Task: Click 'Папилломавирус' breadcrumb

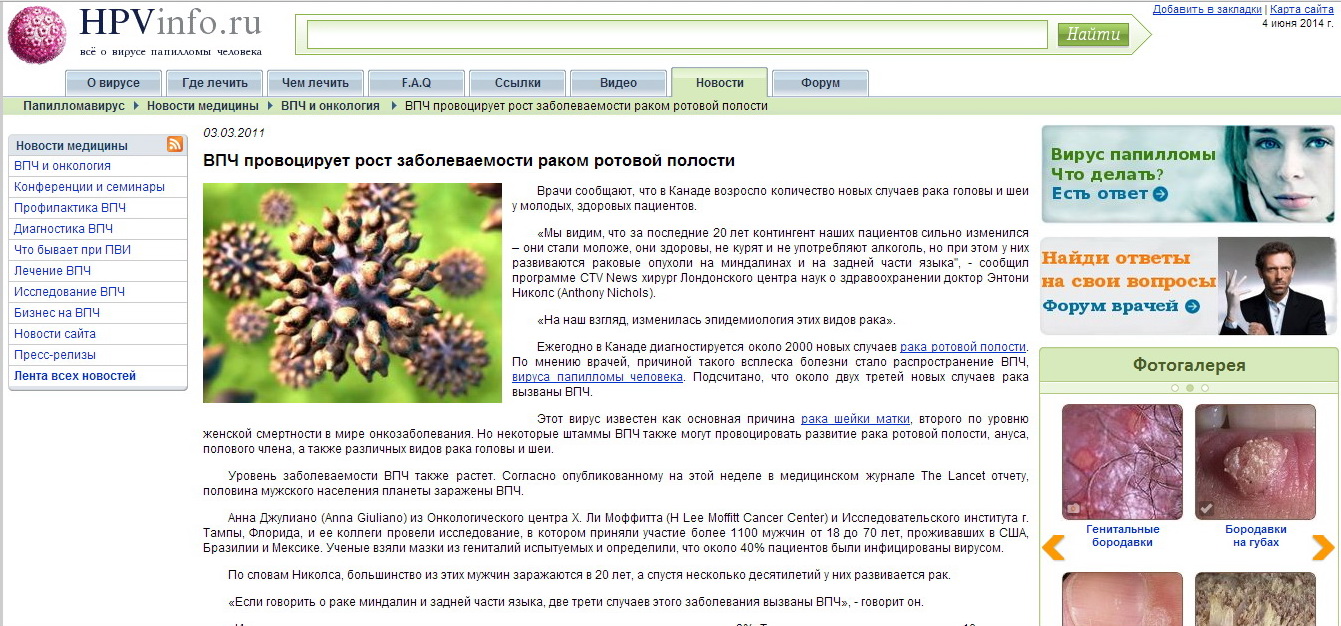Action: [74, 106]
